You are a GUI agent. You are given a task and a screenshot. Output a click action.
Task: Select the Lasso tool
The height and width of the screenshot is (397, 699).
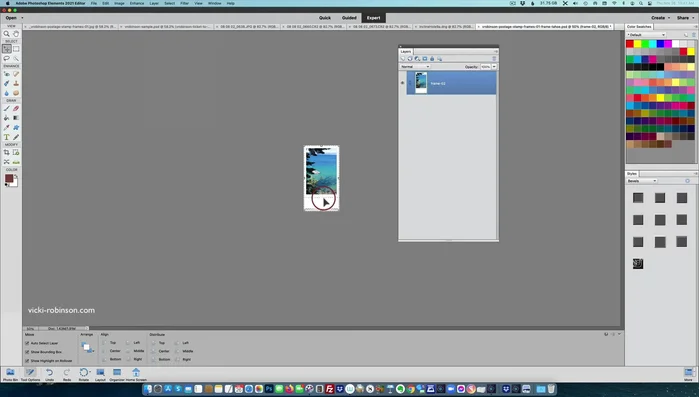point(7,58)
